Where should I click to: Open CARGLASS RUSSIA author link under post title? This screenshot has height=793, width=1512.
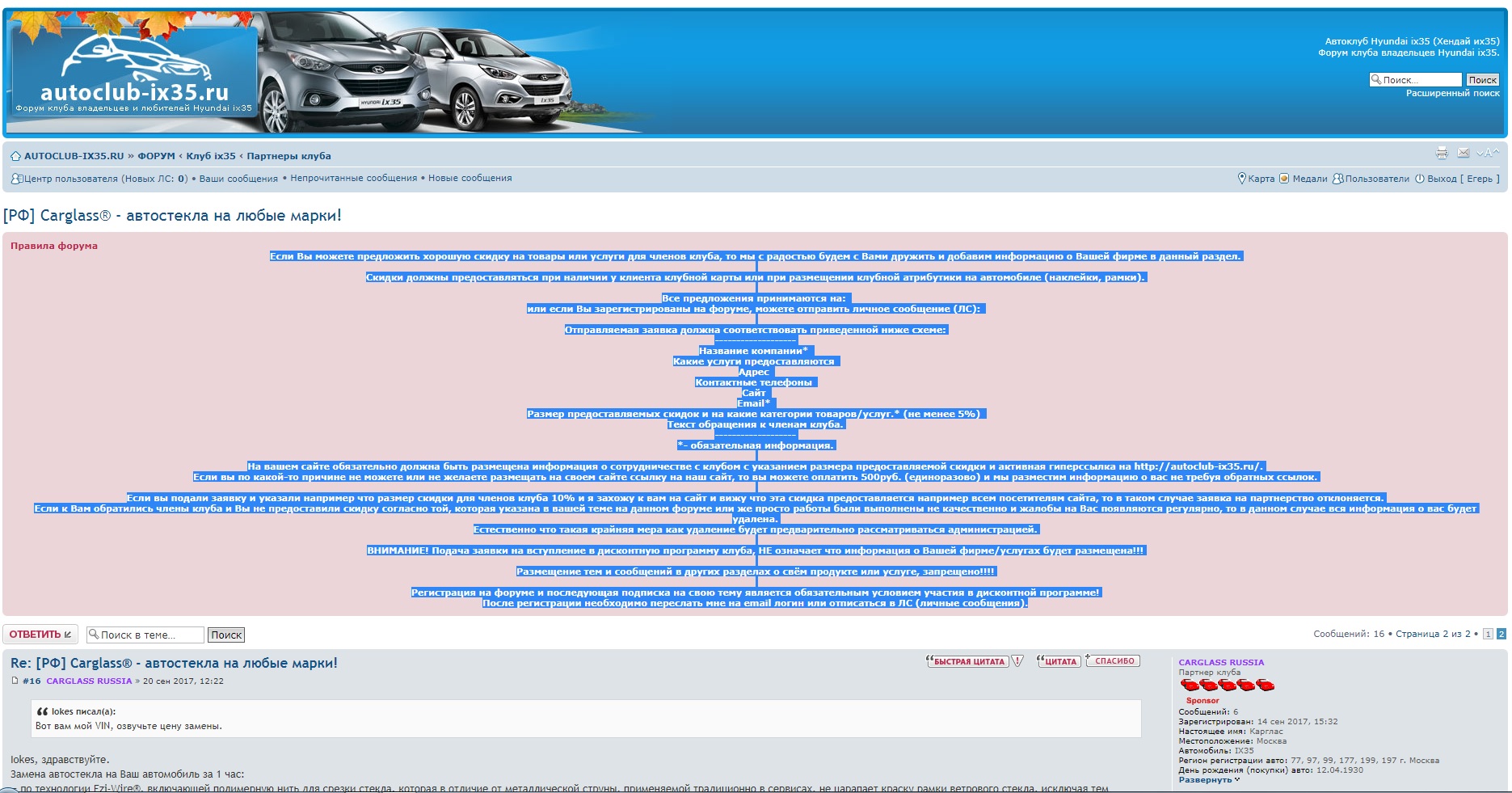click(x=89, y=681)
